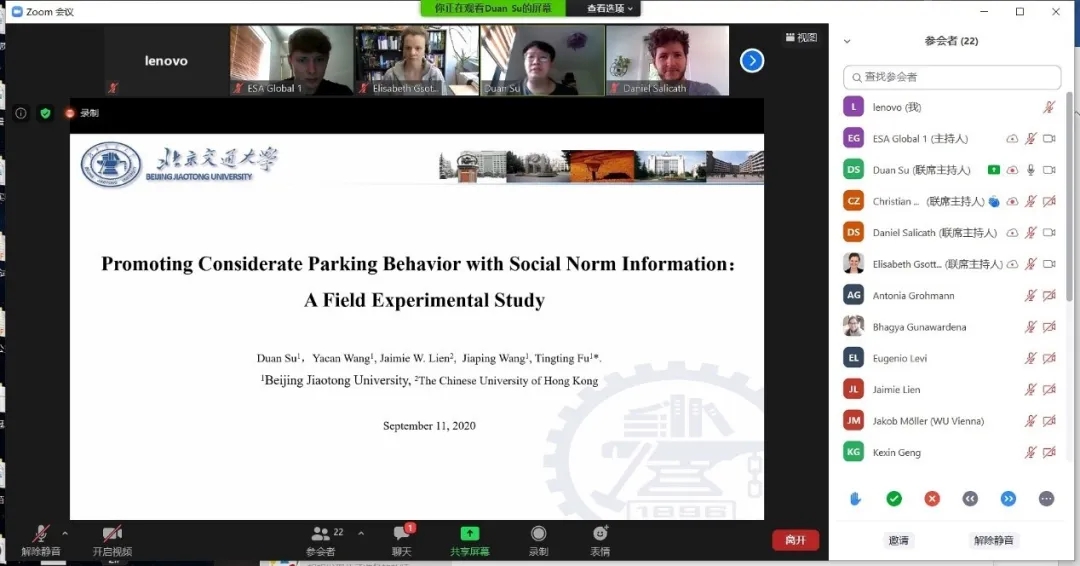Screen dimensions: 1080x566
Task: Select Daniel Salicath video thumbnail
Action: tap(667, 61)
